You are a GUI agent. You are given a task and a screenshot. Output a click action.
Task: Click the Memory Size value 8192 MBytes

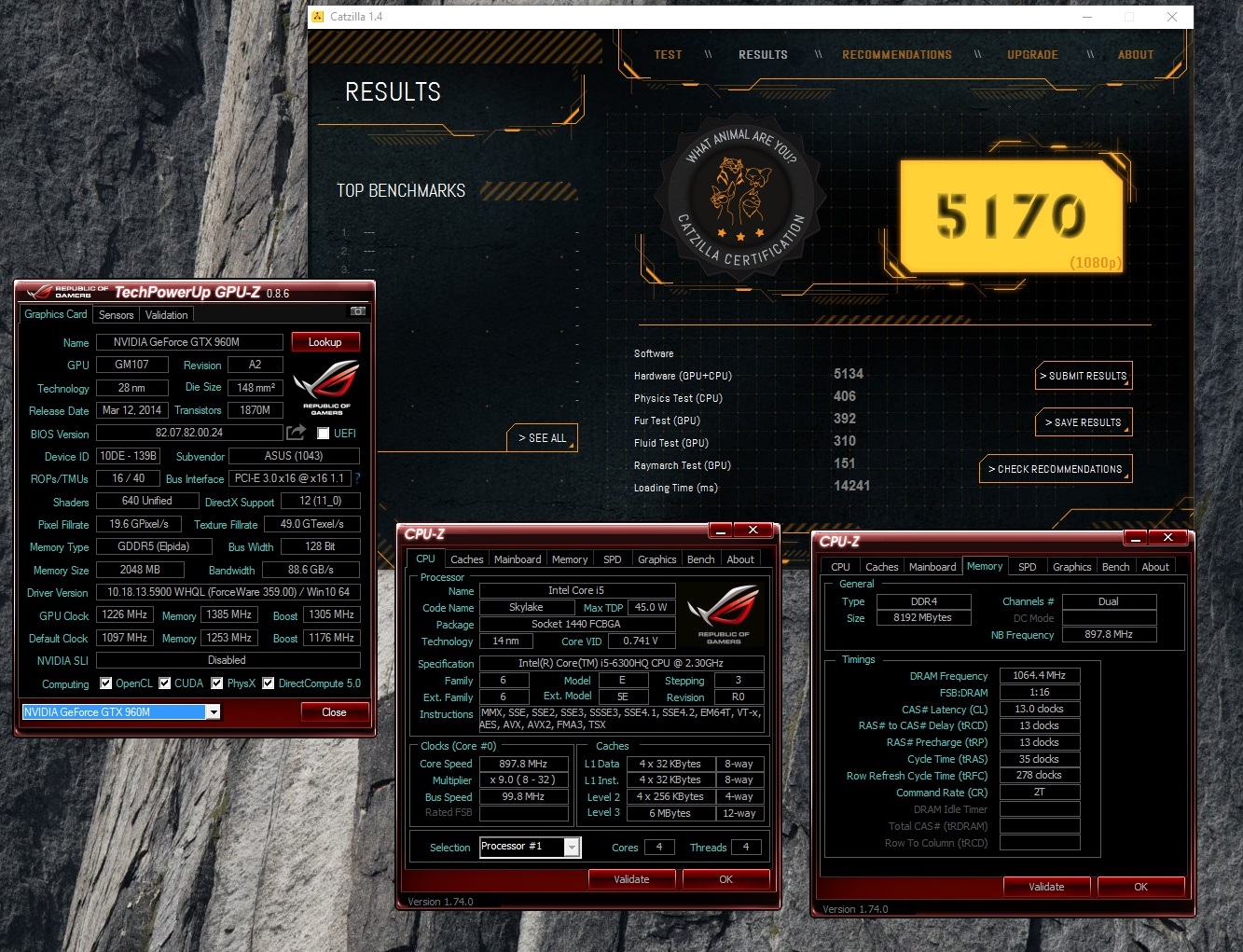click(x=923, y=617)
